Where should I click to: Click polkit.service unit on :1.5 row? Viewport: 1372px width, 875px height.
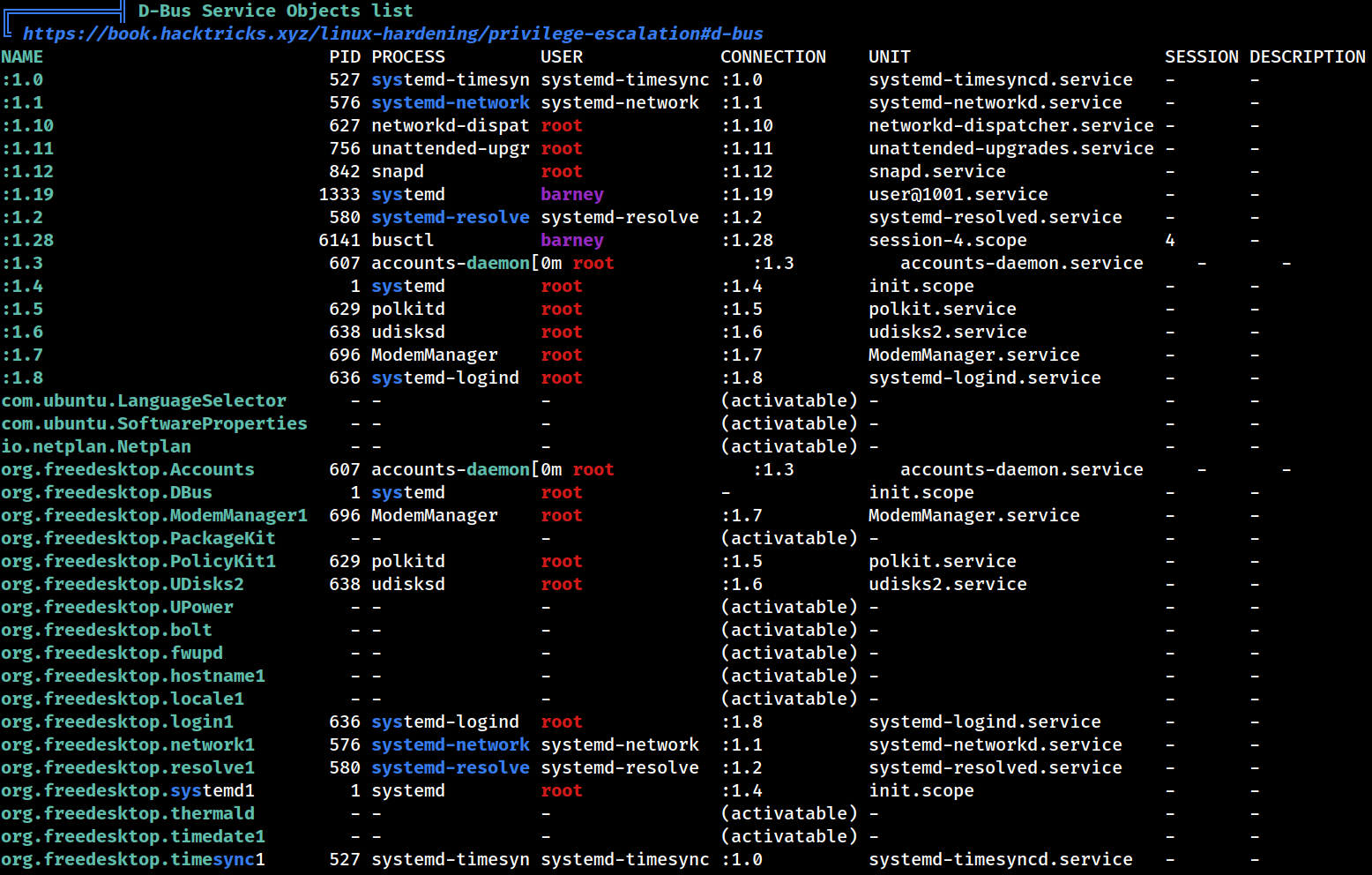click(943, 309)
